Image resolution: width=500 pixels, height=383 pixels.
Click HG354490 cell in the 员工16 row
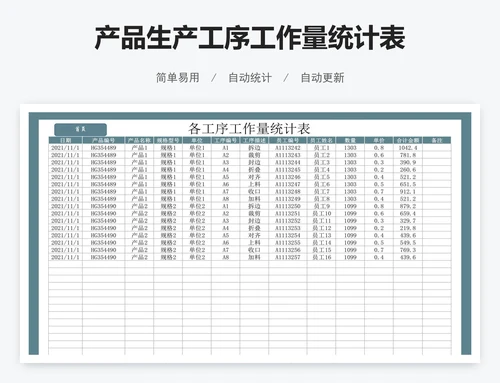tap(103, 257)
